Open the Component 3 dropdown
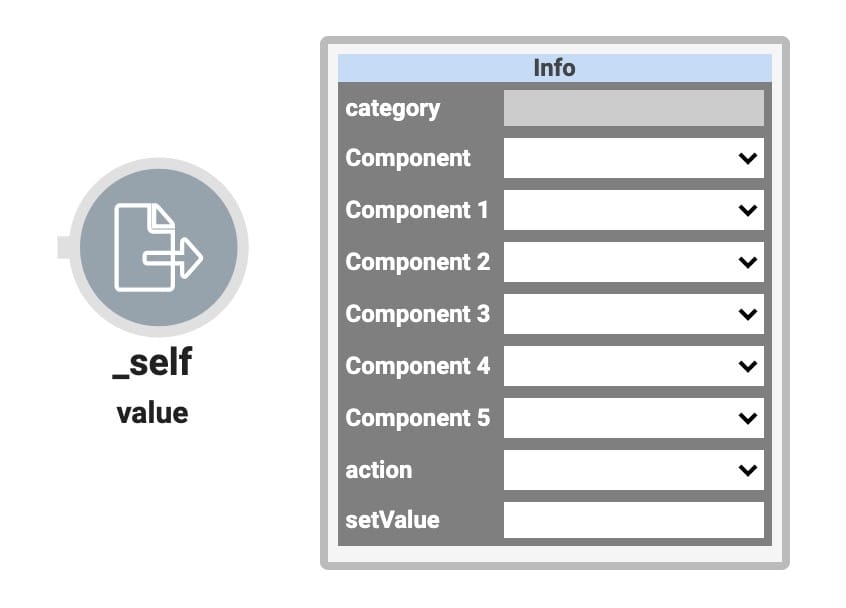846x608 pixels. (x=633, y=314)
